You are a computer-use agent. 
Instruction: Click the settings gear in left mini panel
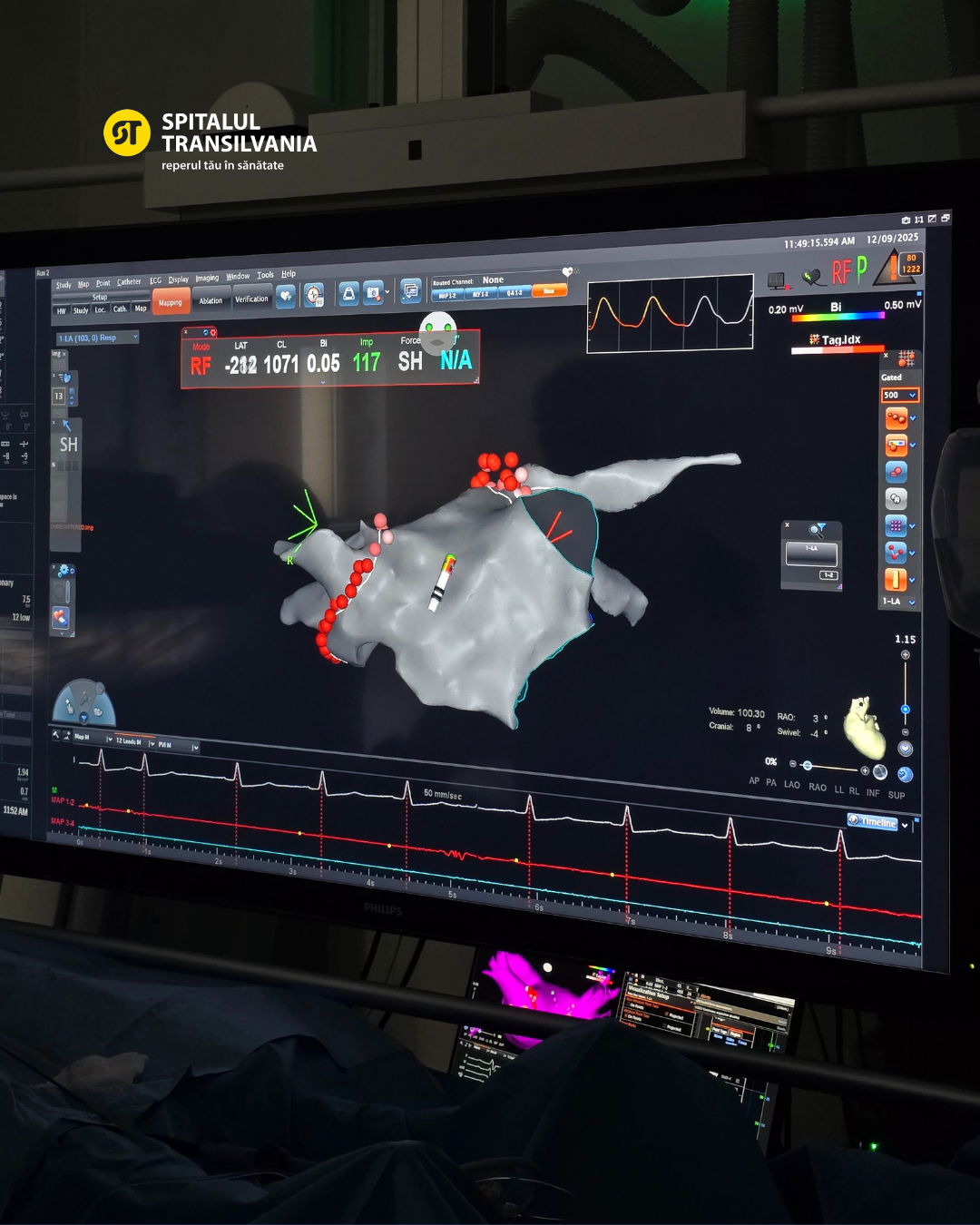click(x=63, y=571)
